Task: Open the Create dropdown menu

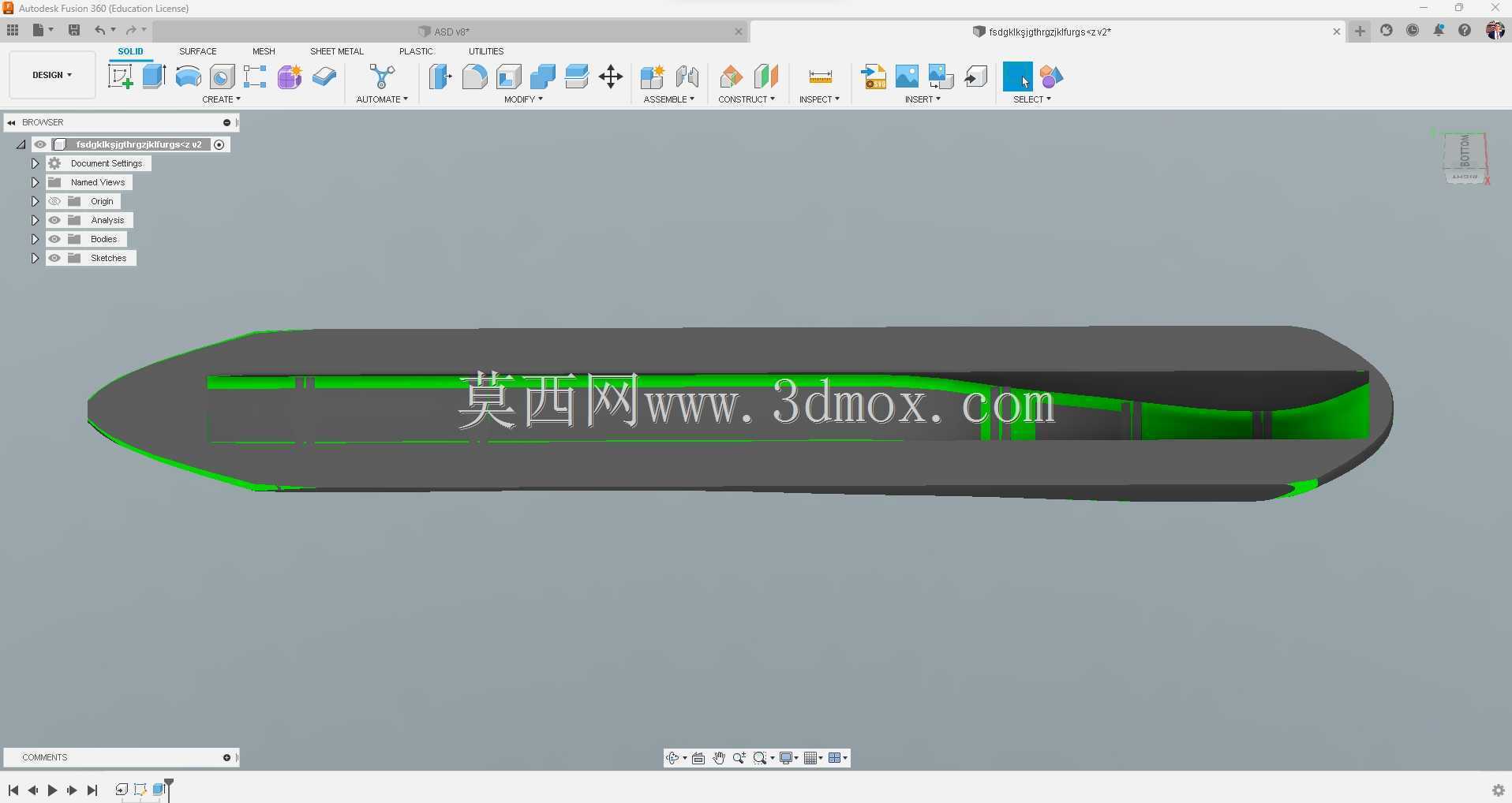Action: pos(222,99)
